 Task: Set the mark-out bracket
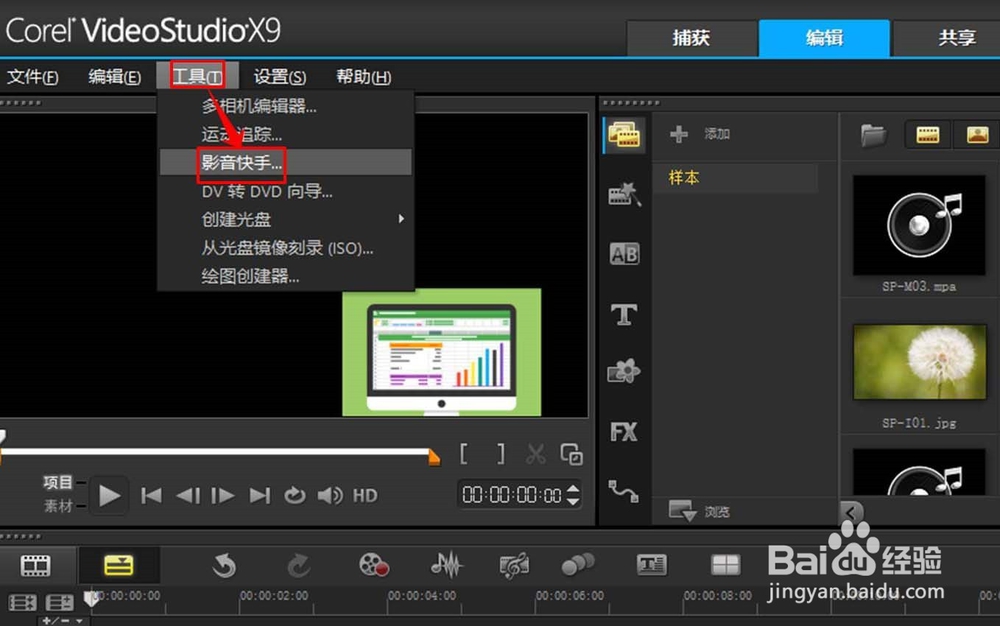click(x=501, y=454)
